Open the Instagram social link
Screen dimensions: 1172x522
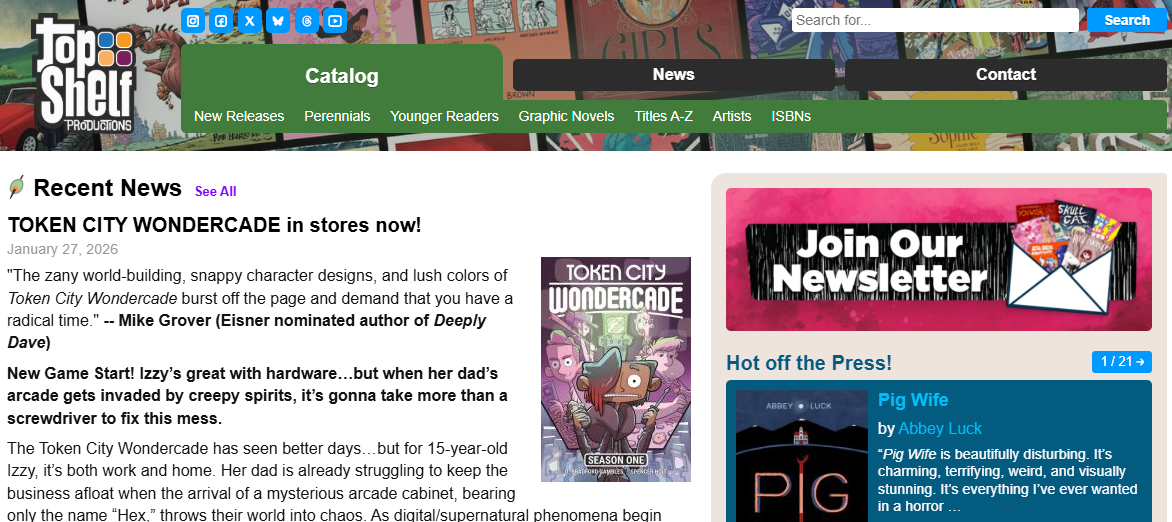click(193, 20)
